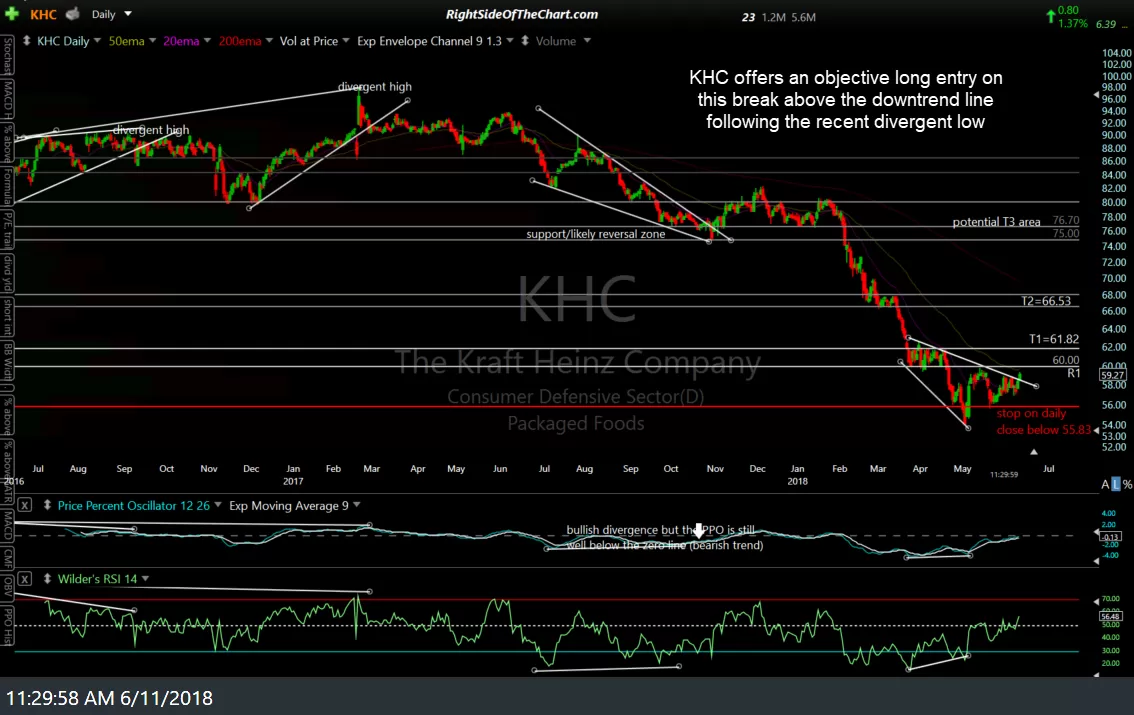
Task: Click the 11:29:59 time stamp on date axis
Action: tap(1004, 474)
